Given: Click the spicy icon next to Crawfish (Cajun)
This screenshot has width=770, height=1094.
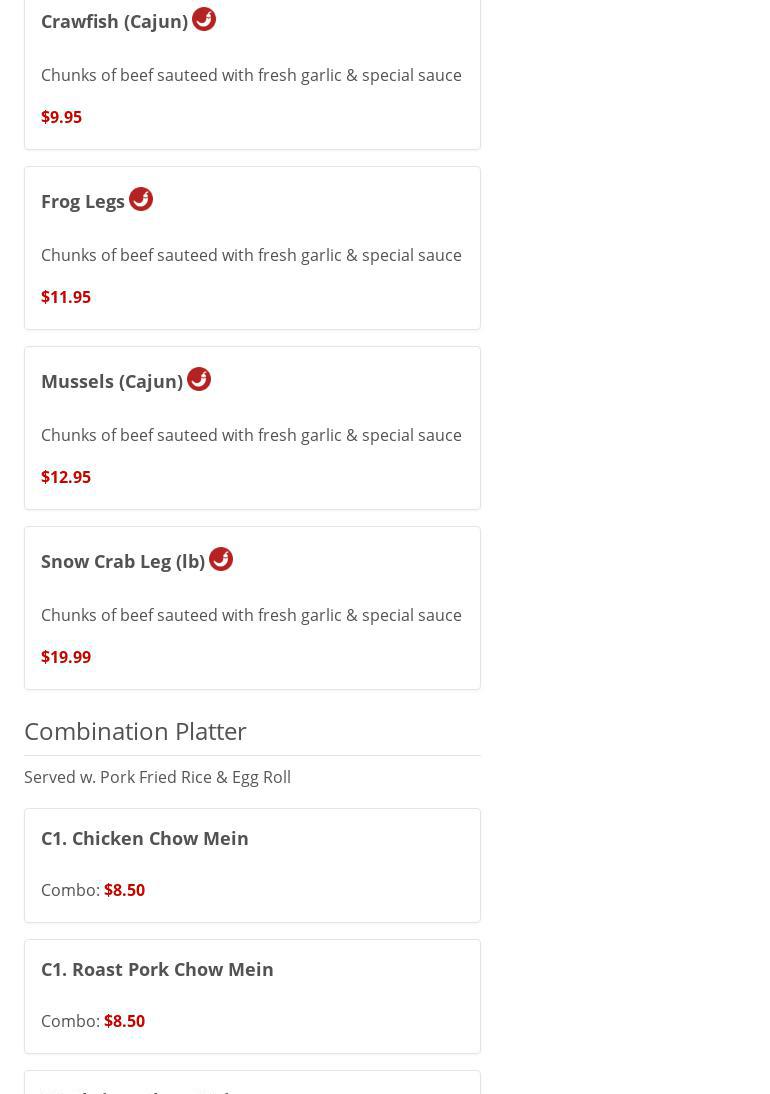Looking at the screenshot, I should [204, 19].
